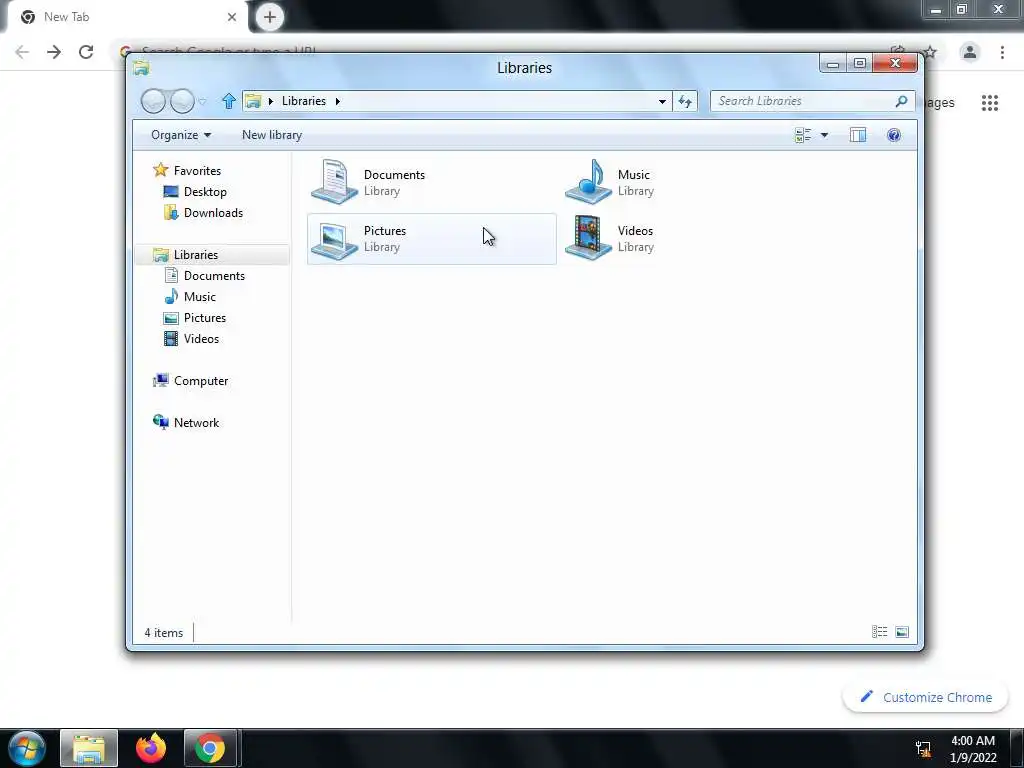
Task: Click the address bar folder icon
Action: [253, 101]
